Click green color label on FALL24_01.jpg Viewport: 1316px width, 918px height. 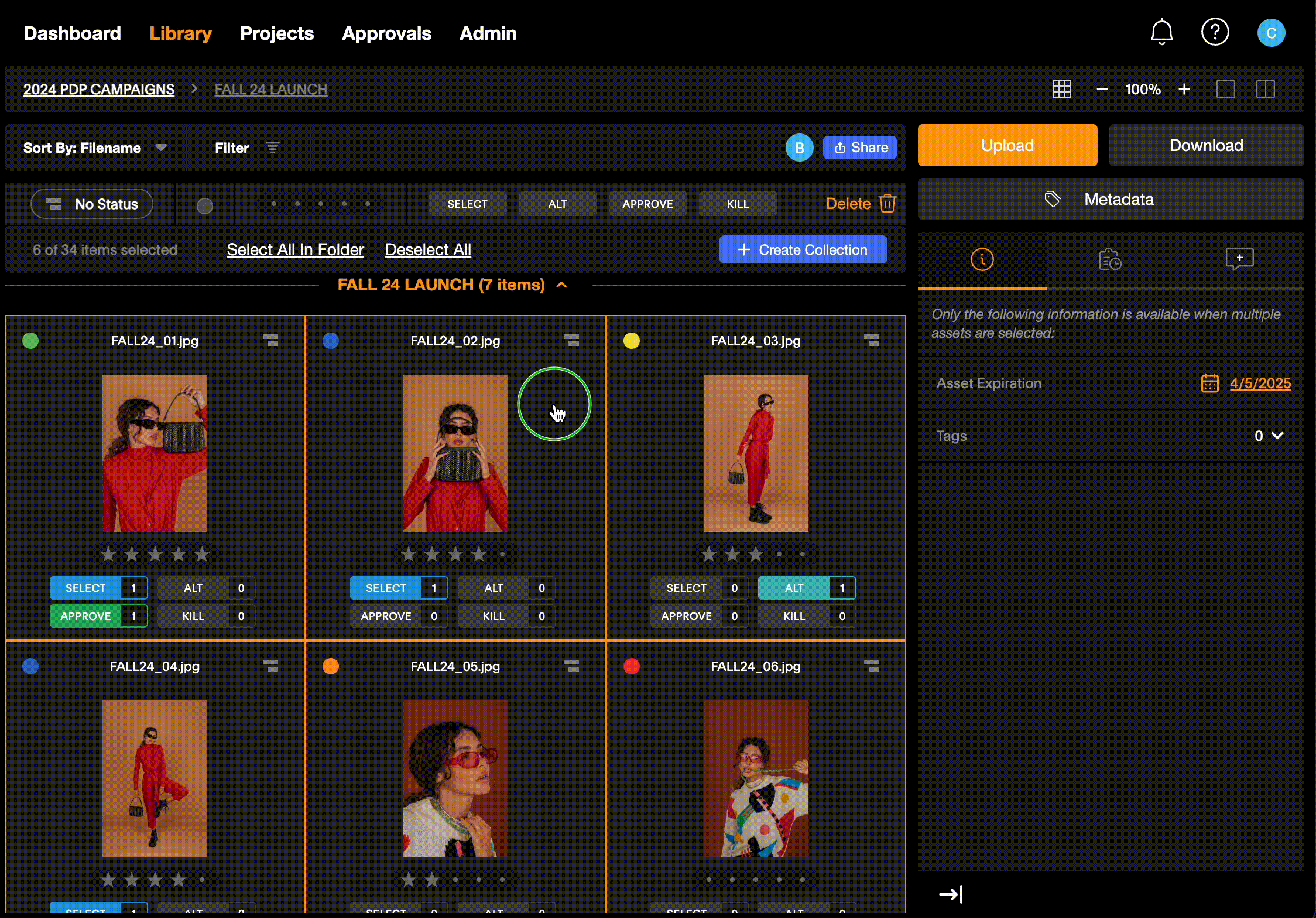tap(30, 341)
